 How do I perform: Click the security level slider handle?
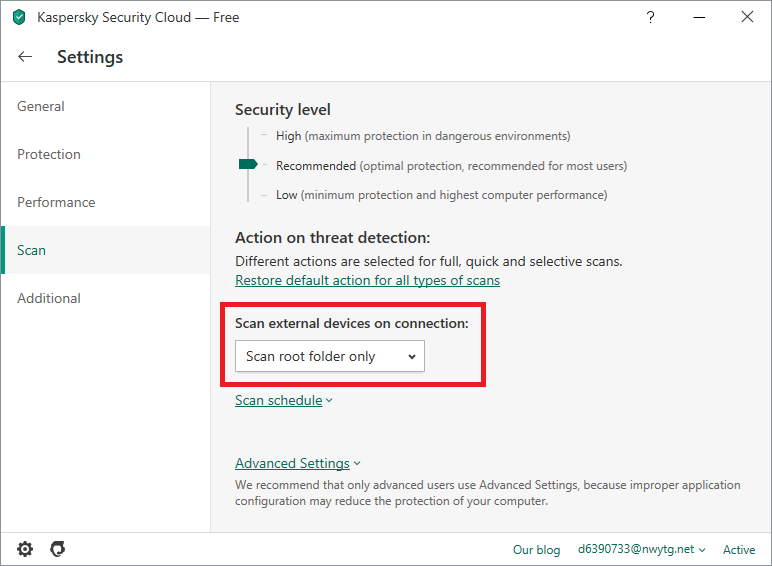point(248,164)
